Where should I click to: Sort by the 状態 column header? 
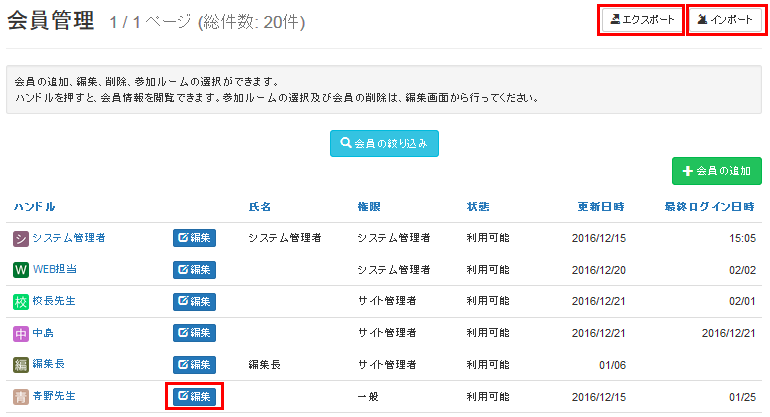[478, 207]
